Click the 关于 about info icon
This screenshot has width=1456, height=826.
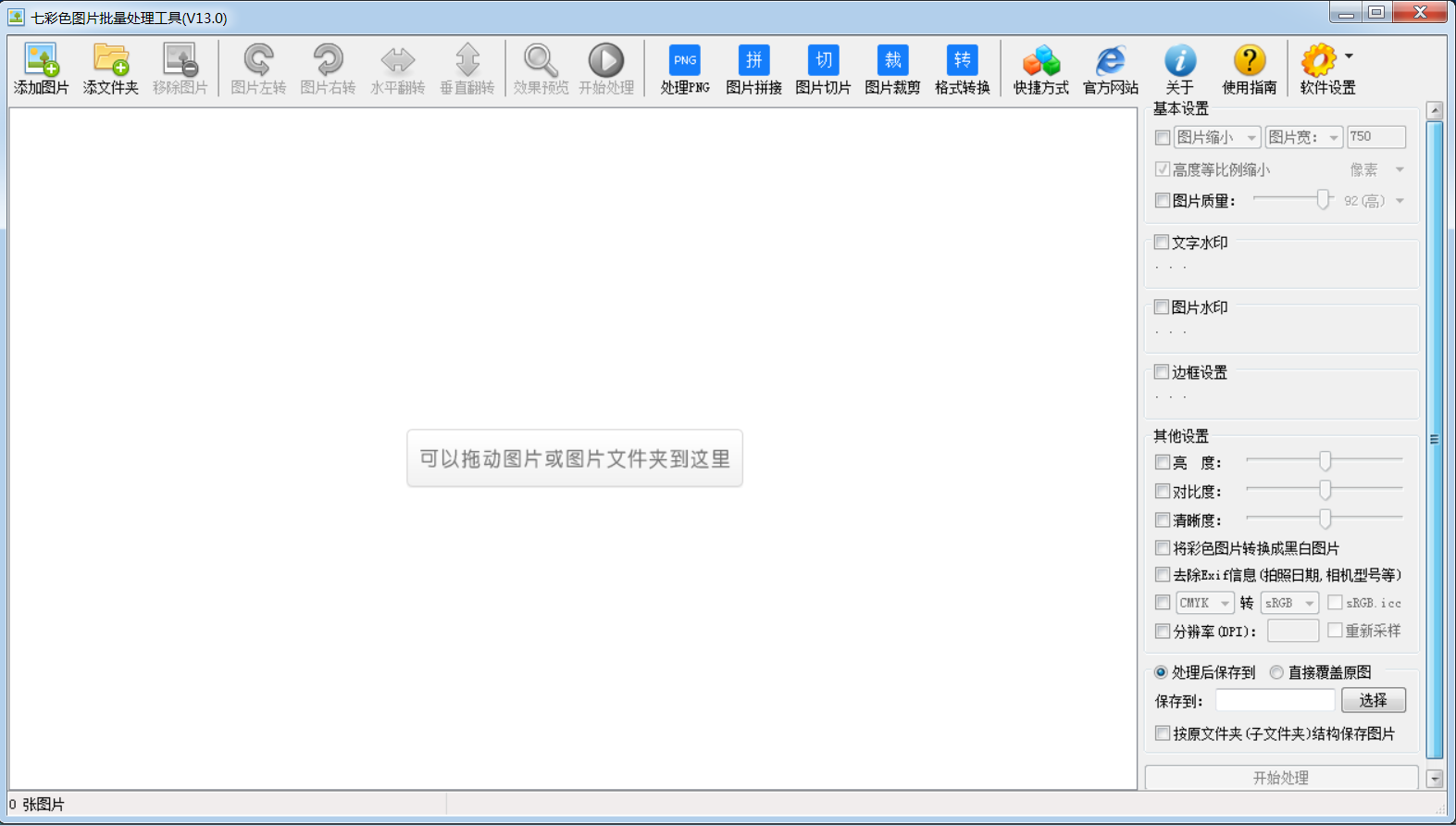(1180, 61)
